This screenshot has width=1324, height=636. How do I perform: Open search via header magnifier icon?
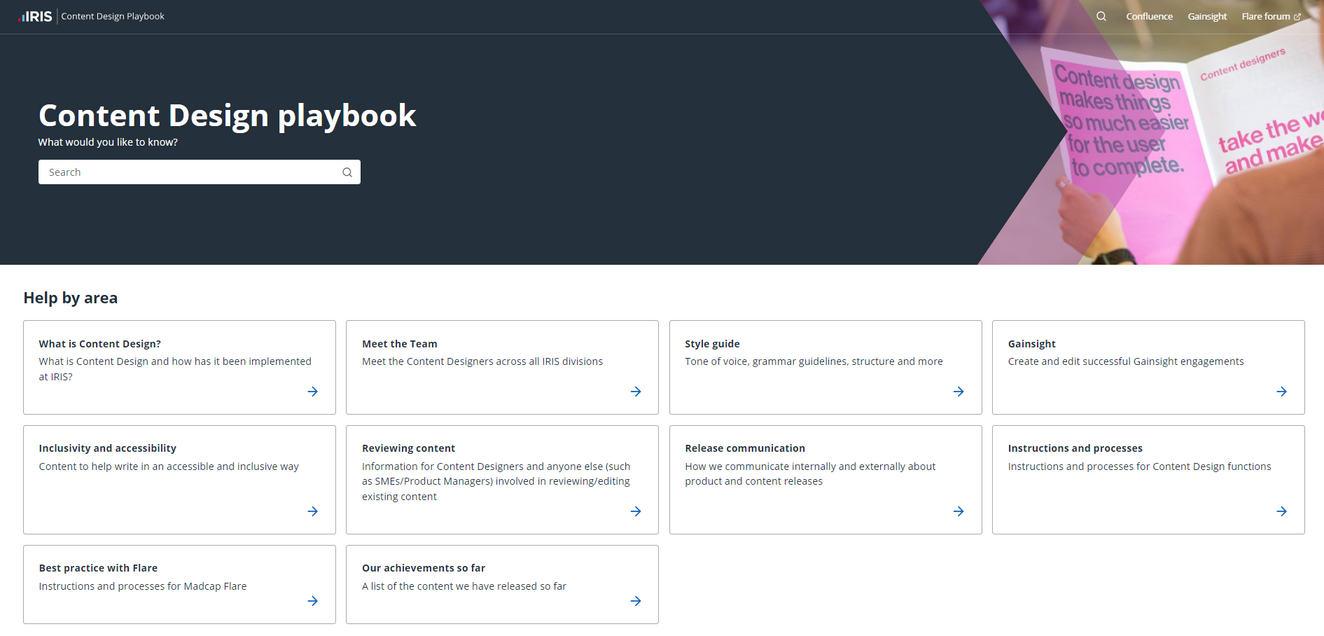tap(1101, 16)
